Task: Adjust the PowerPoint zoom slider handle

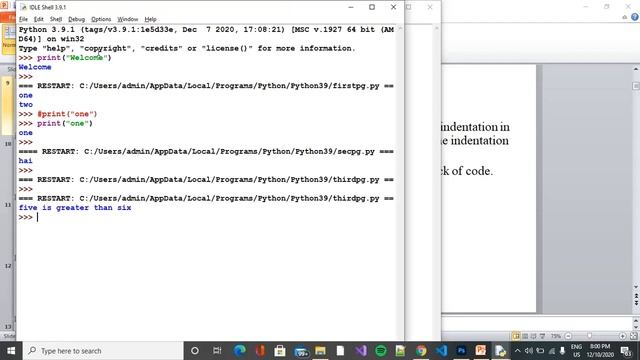Action: pyautogui.click(x=589, y=336)
